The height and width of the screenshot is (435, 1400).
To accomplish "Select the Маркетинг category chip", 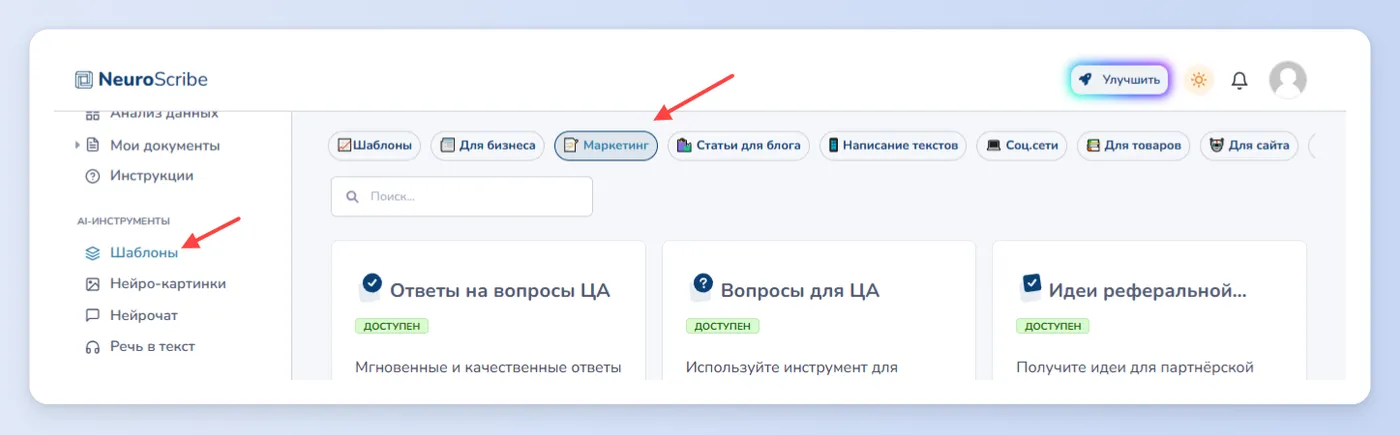I will [606, 146].
